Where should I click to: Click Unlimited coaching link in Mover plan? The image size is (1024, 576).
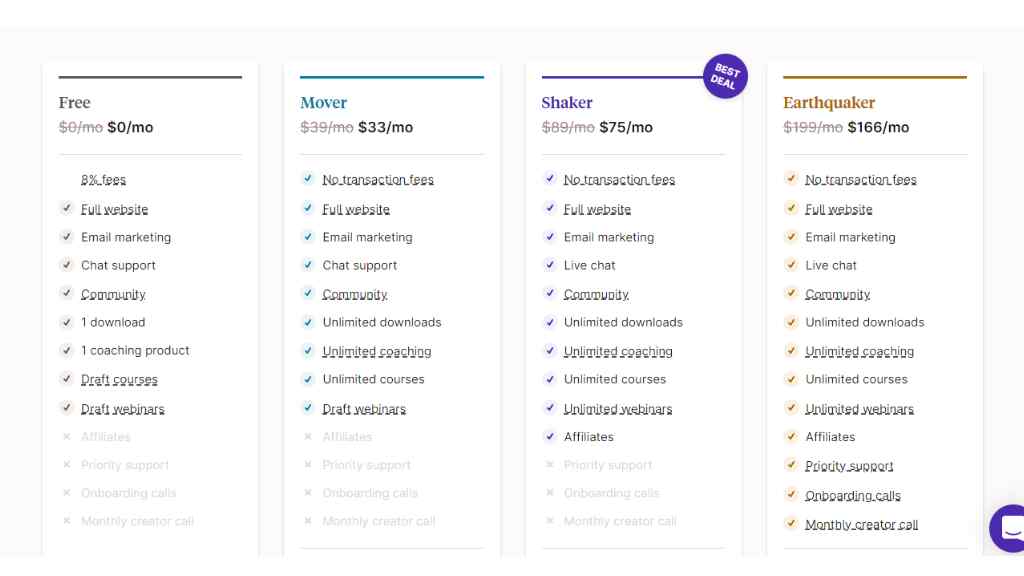(377, 351)
